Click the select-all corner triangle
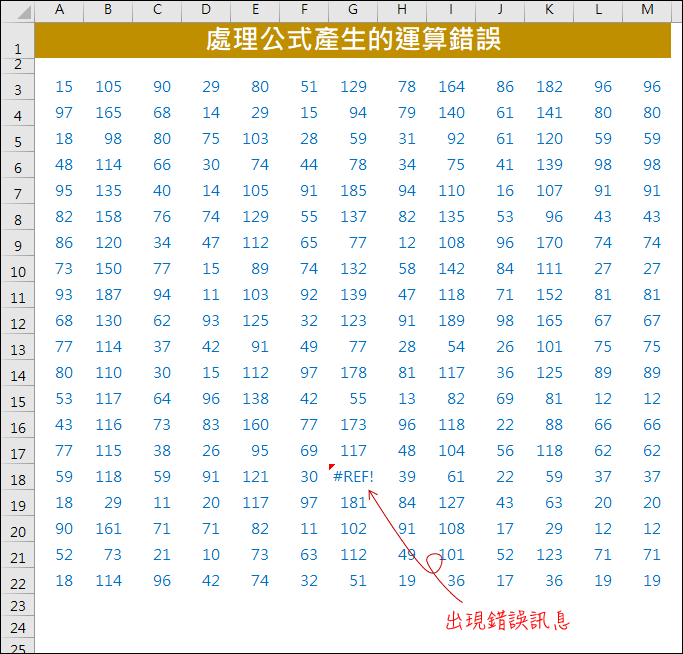 point(24,13)
